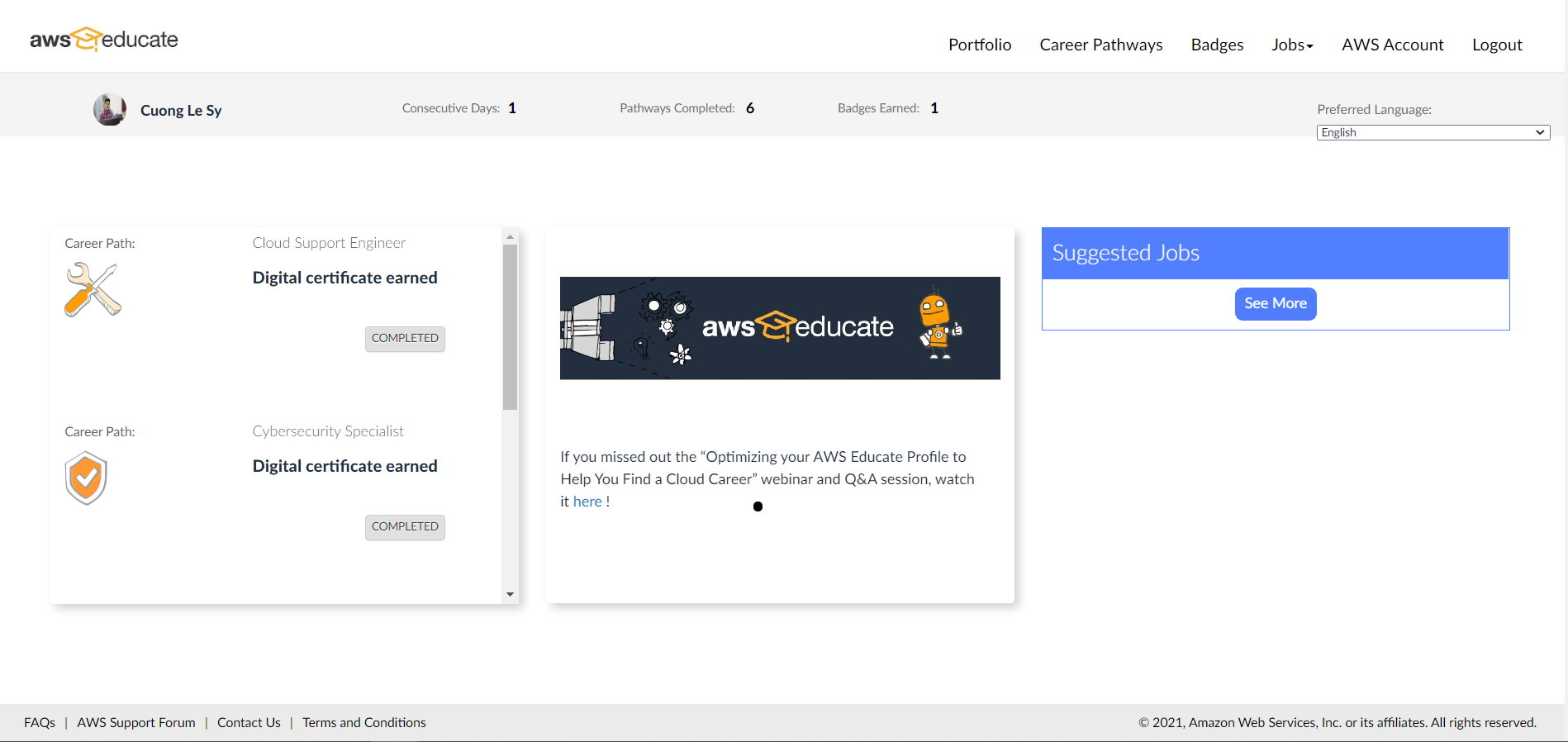Open the AWS Account page
The height and width of the screenshot is (742, 1568).
tap(1393, 45)
